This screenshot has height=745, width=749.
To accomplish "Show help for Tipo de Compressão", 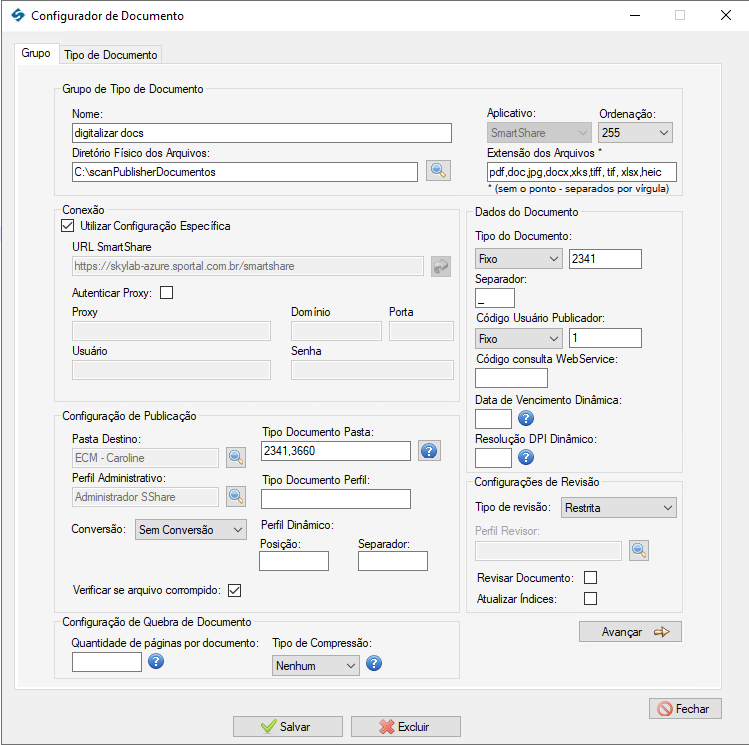I will pos(374,664).
